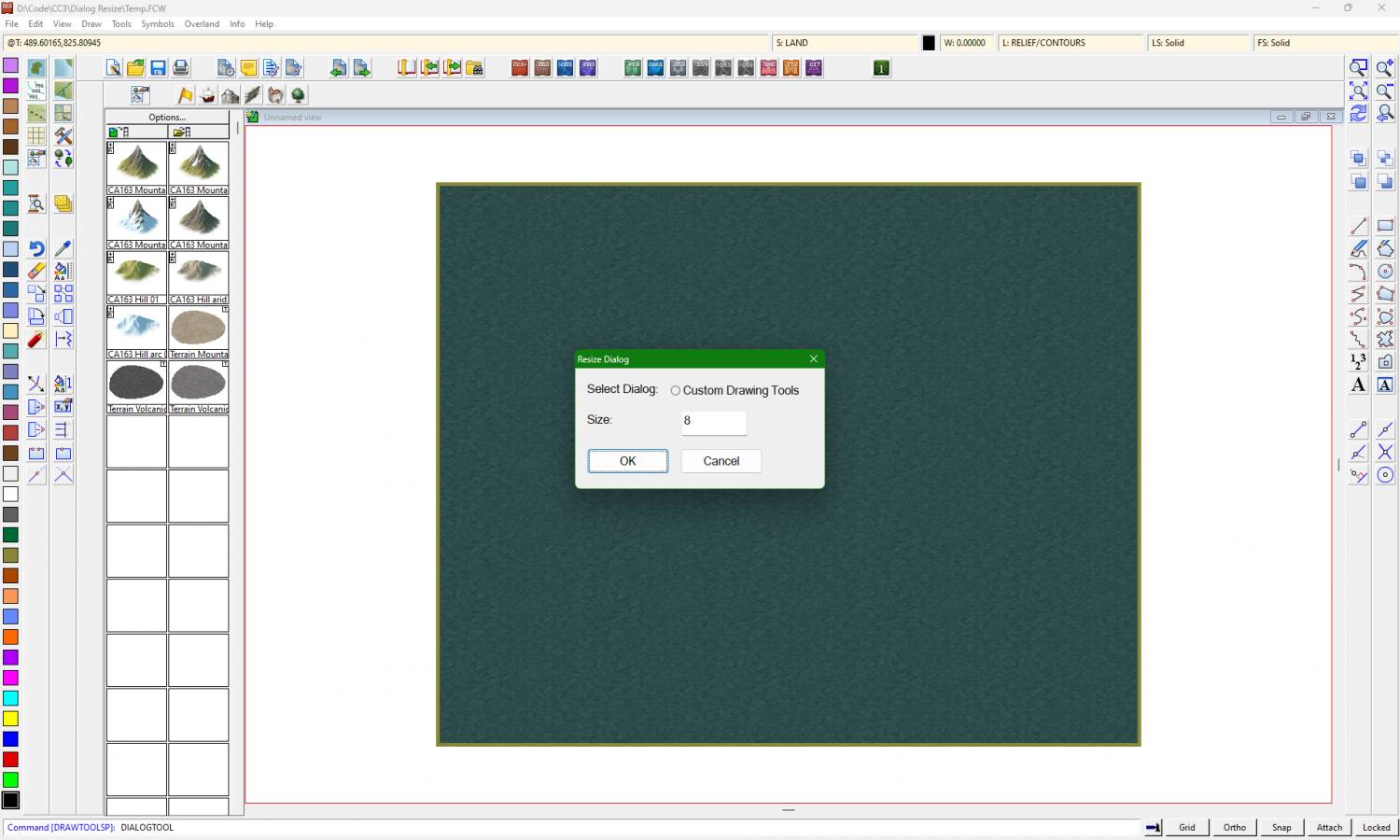The height and width of the screenshot is (840, 1400).
Task: Click the Options... button in symbol catalog
Action: coord(167,118)
